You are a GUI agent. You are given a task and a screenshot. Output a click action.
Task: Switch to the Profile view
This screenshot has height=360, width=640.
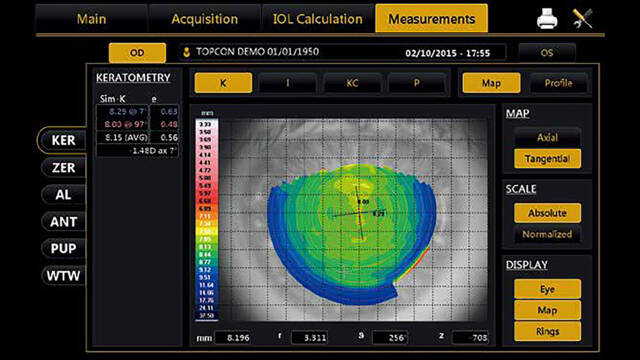tap(558, 83)
